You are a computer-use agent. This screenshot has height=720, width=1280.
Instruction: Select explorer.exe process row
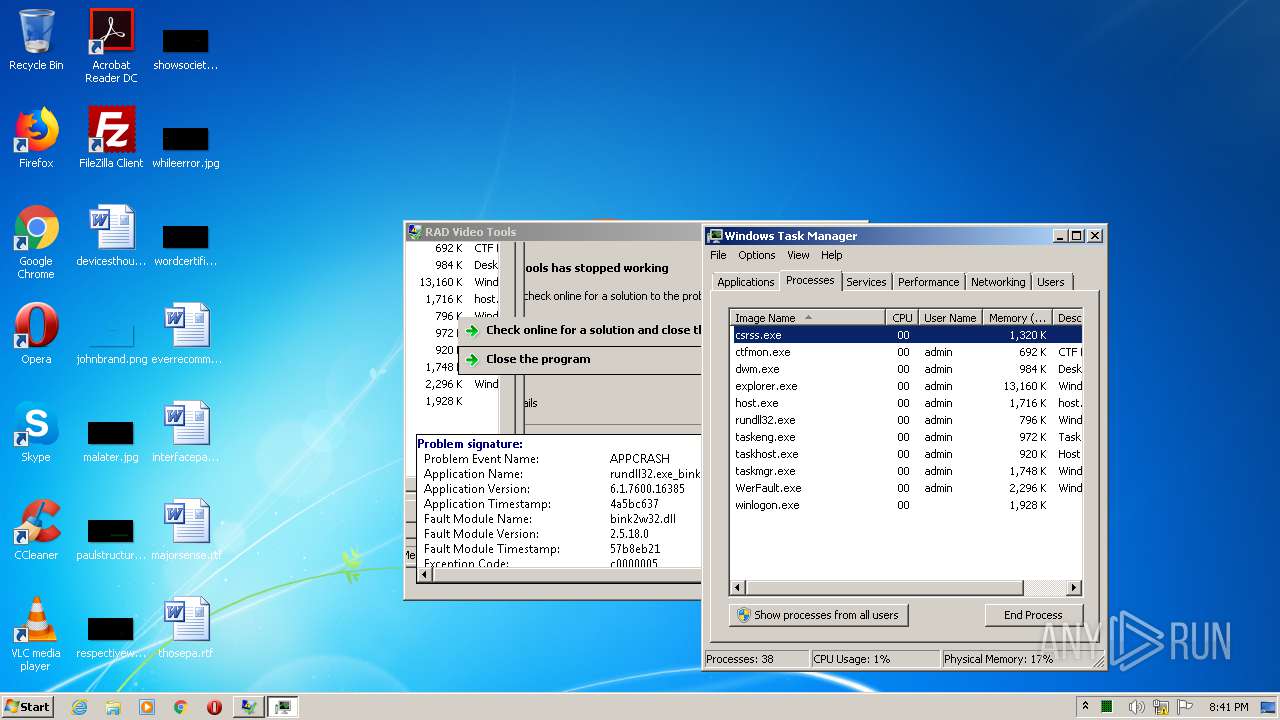[x=906, y=386]
